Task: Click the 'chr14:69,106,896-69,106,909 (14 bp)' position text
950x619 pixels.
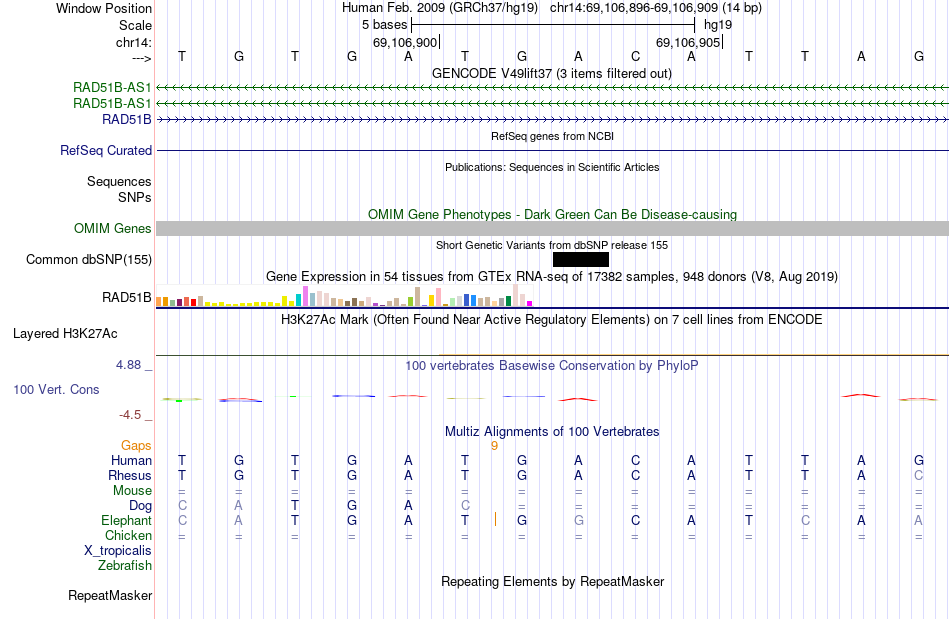Action: pyautogui.click(x=656, y=8)
